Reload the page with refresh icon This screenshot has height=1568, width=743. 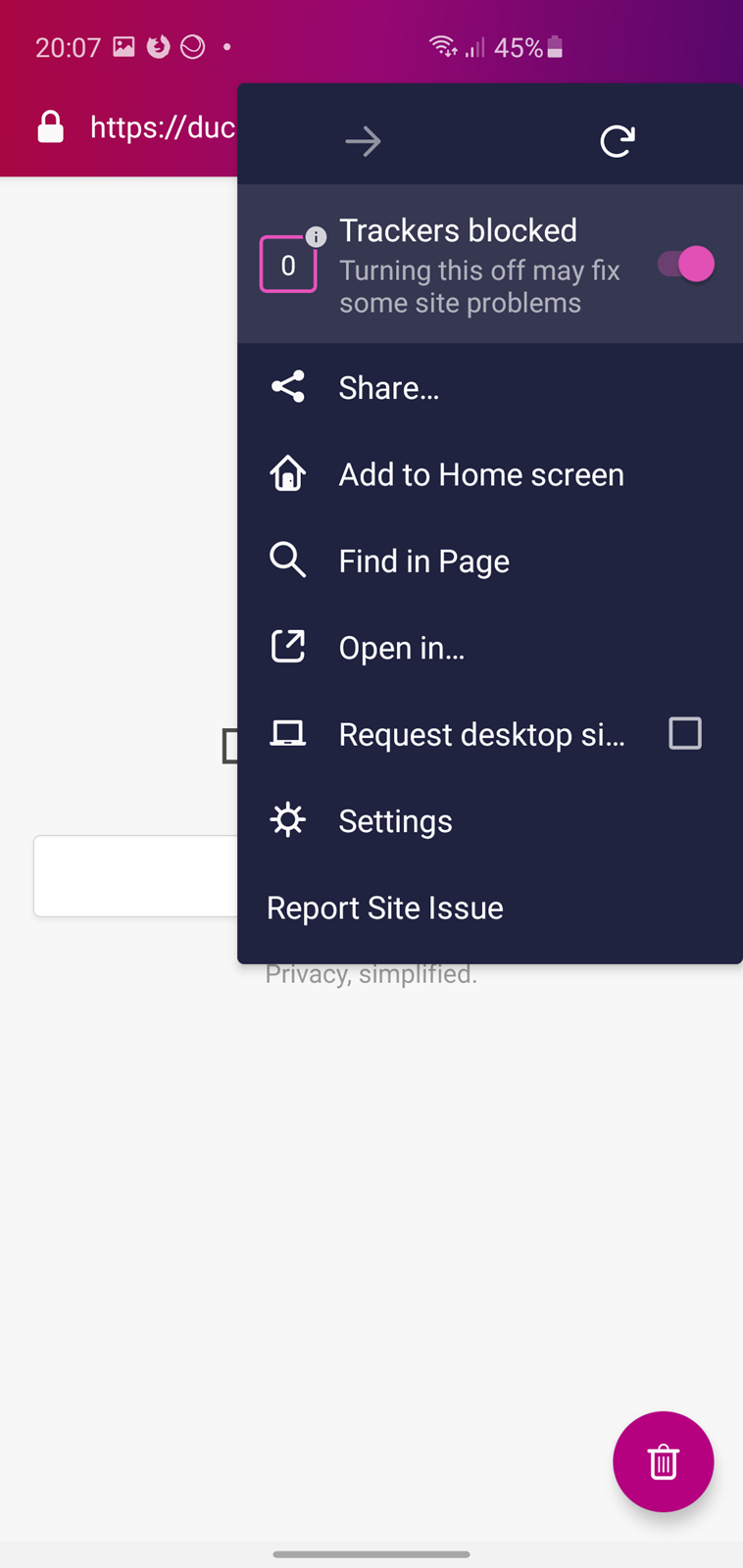point(617,141)
